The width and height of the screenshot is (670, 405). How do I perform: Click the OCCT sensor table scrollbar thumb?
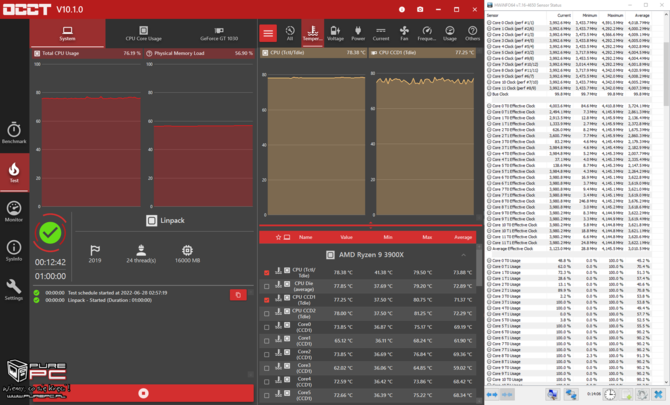[479, 267]
